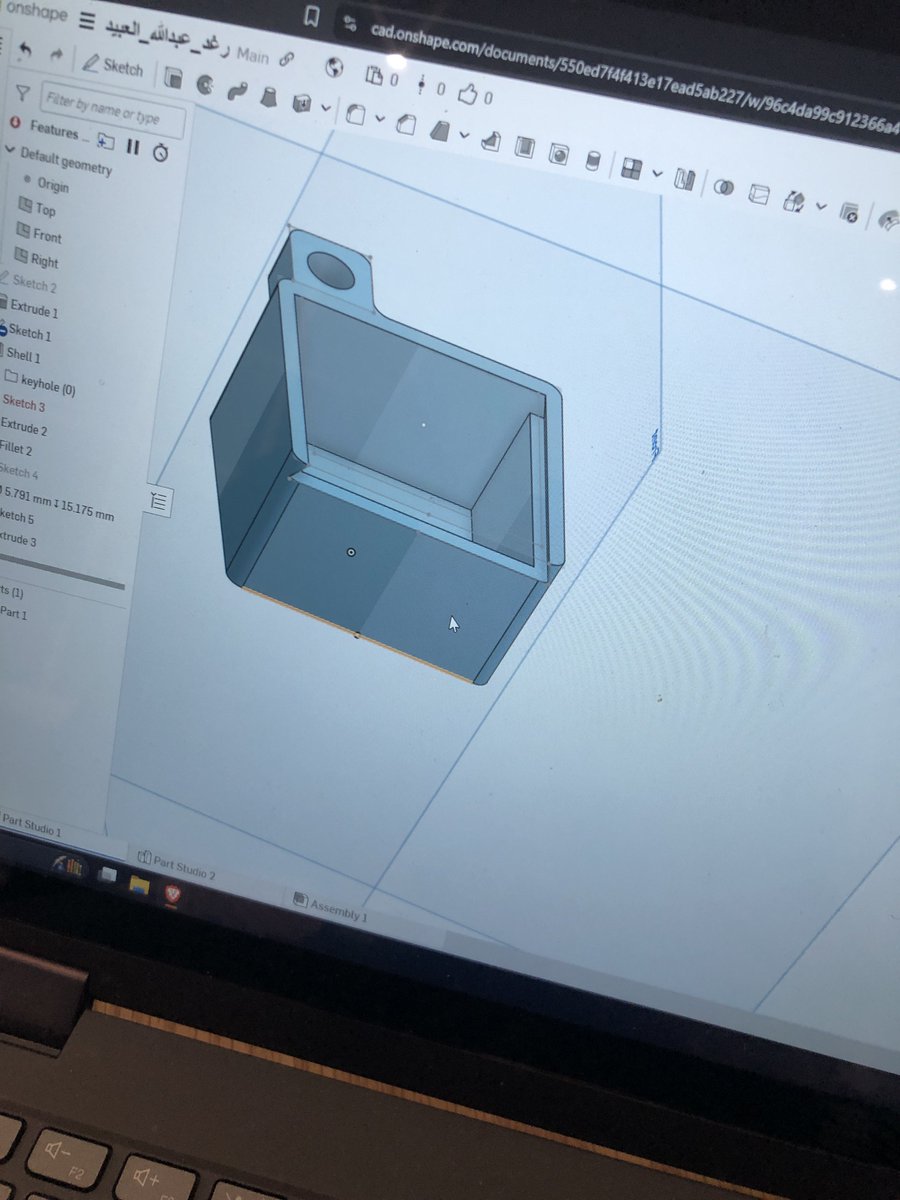The image size is (900, 1200).
Task: Select the Sweep tool
Action: tap(236, 90)
